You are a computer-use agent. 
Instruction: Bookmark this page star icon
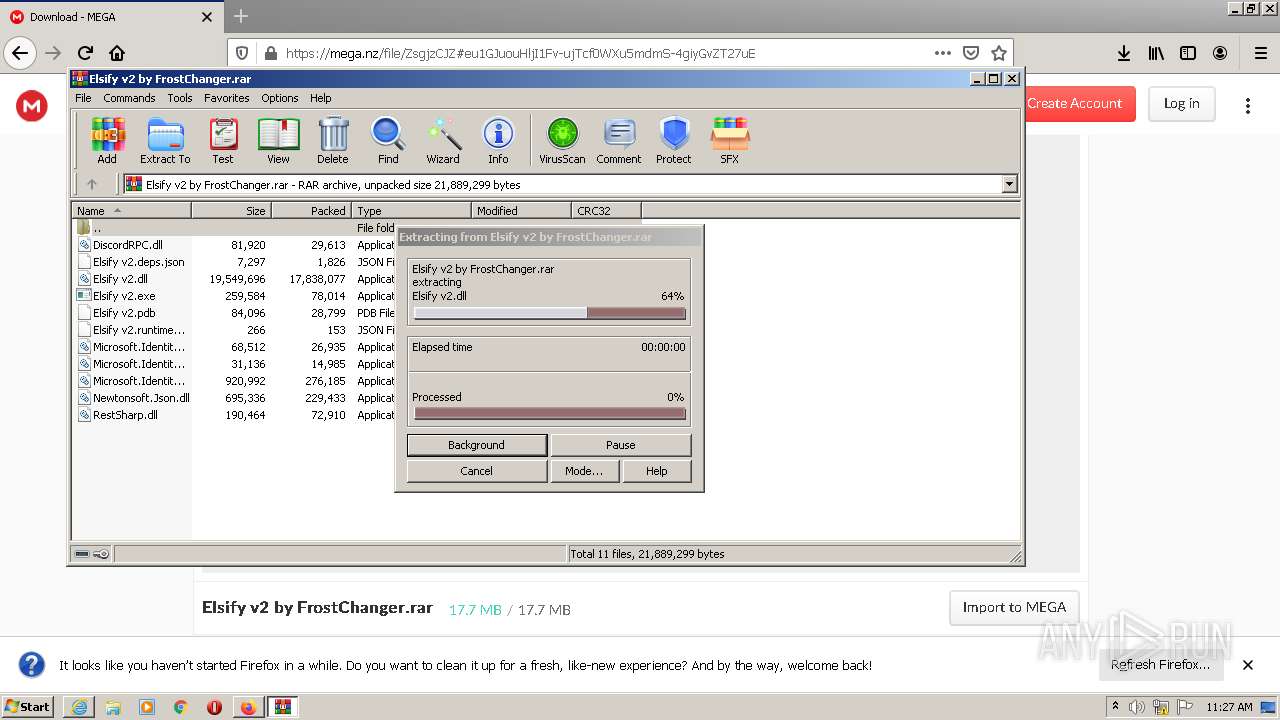[998, 53]
